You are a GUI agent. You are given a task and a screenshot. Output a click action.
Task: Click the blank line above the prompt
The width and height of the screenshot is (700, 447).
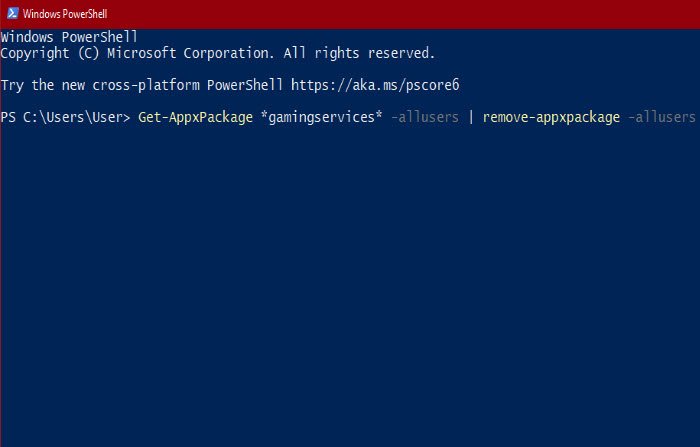pos(300,101)
